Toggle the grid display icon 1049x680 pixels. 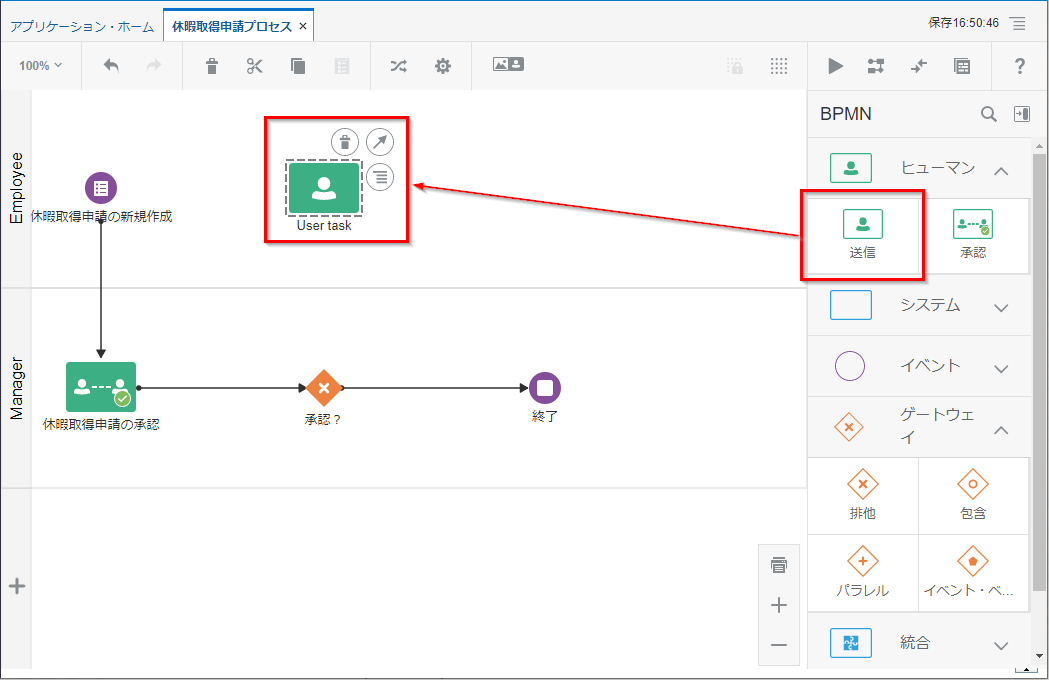point(779,66)
